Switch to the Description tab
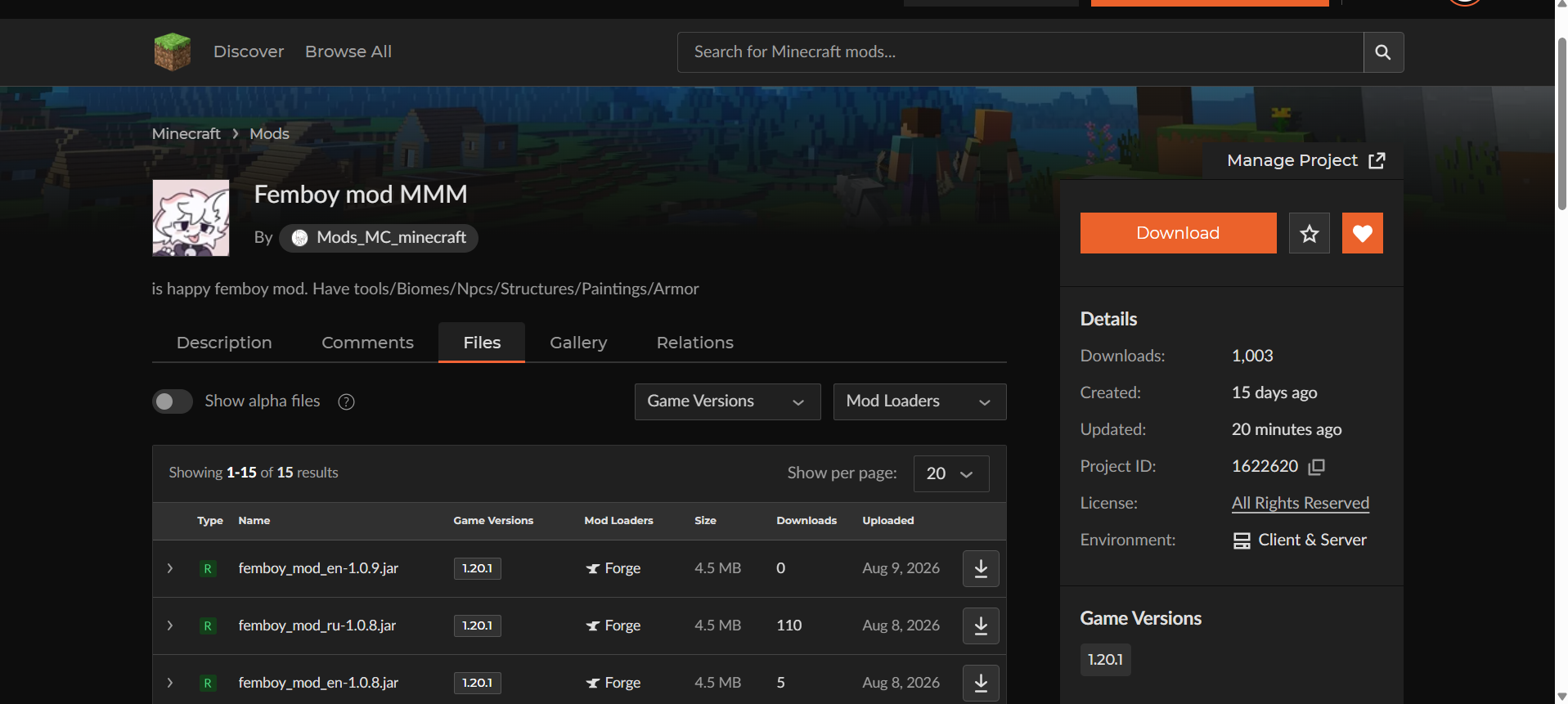This screenshot has width=1568, height=704. click(224, 343)
